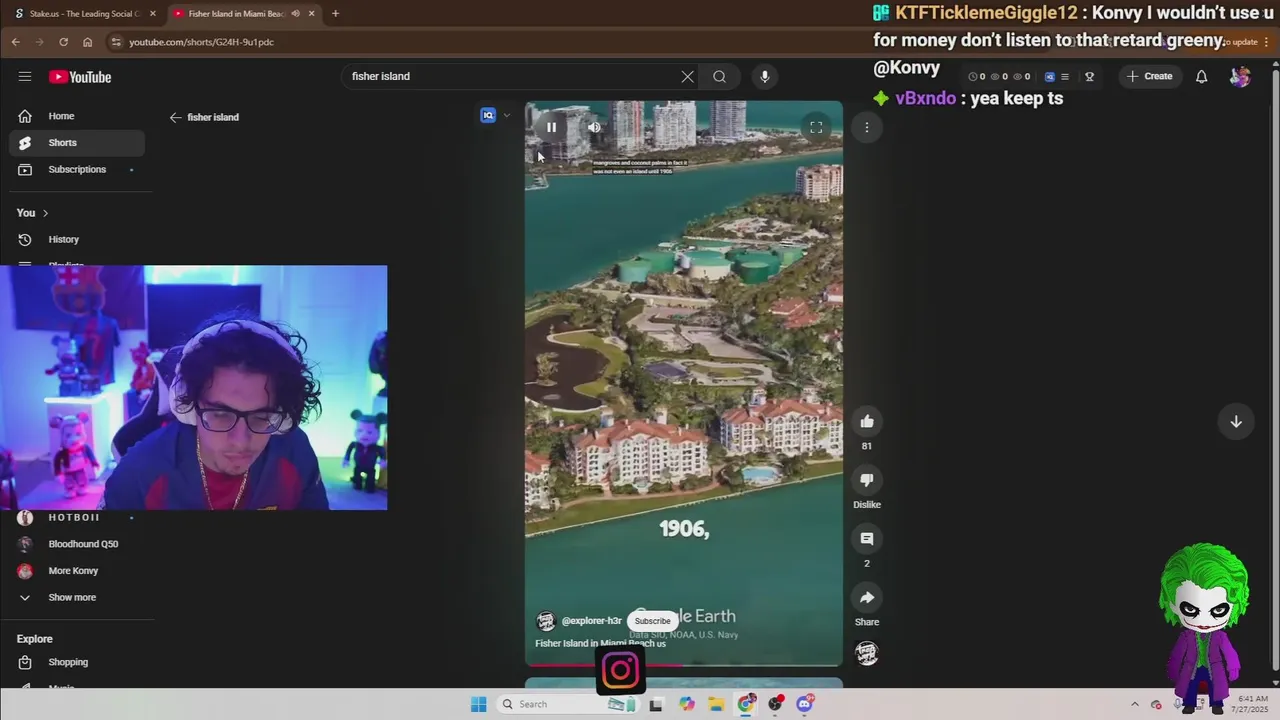1280x720 pixels.
Task: Mute the Short's volume
Action: 594,127
